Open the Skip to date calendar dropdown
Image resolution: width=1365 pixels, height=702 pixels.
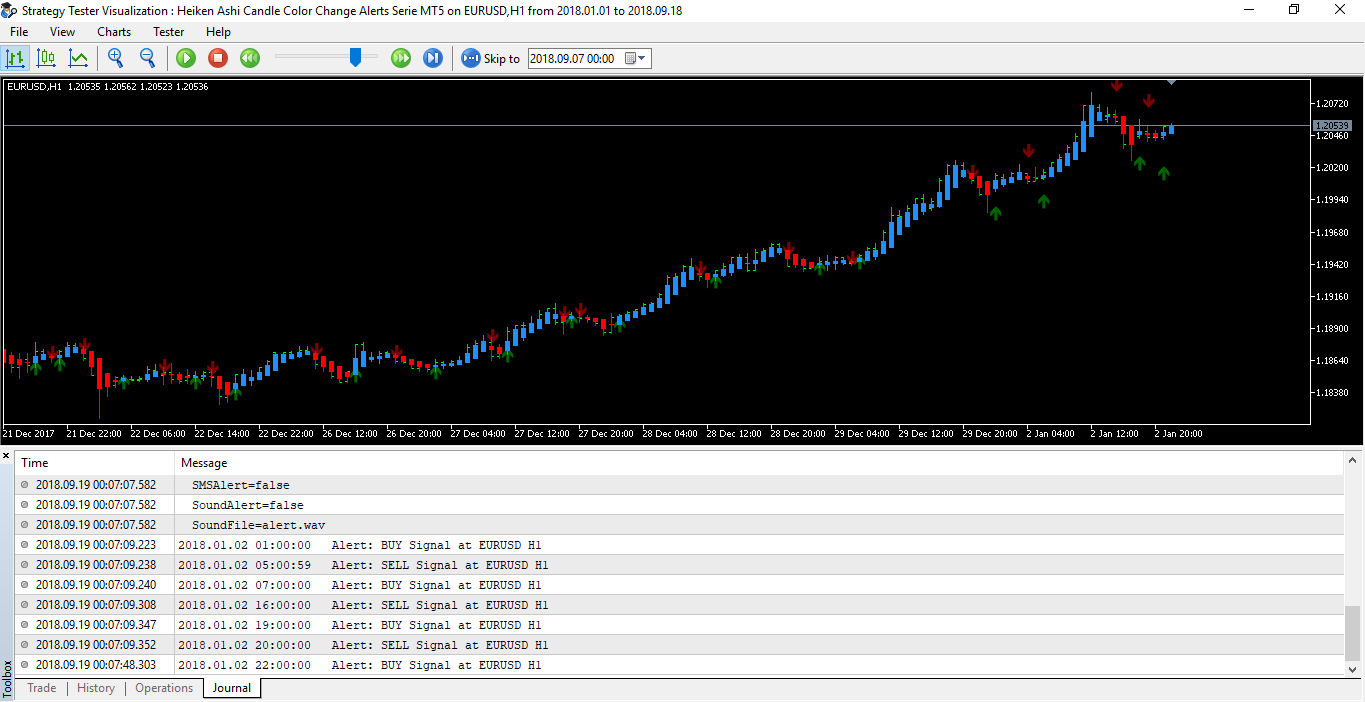coord(637,59)
